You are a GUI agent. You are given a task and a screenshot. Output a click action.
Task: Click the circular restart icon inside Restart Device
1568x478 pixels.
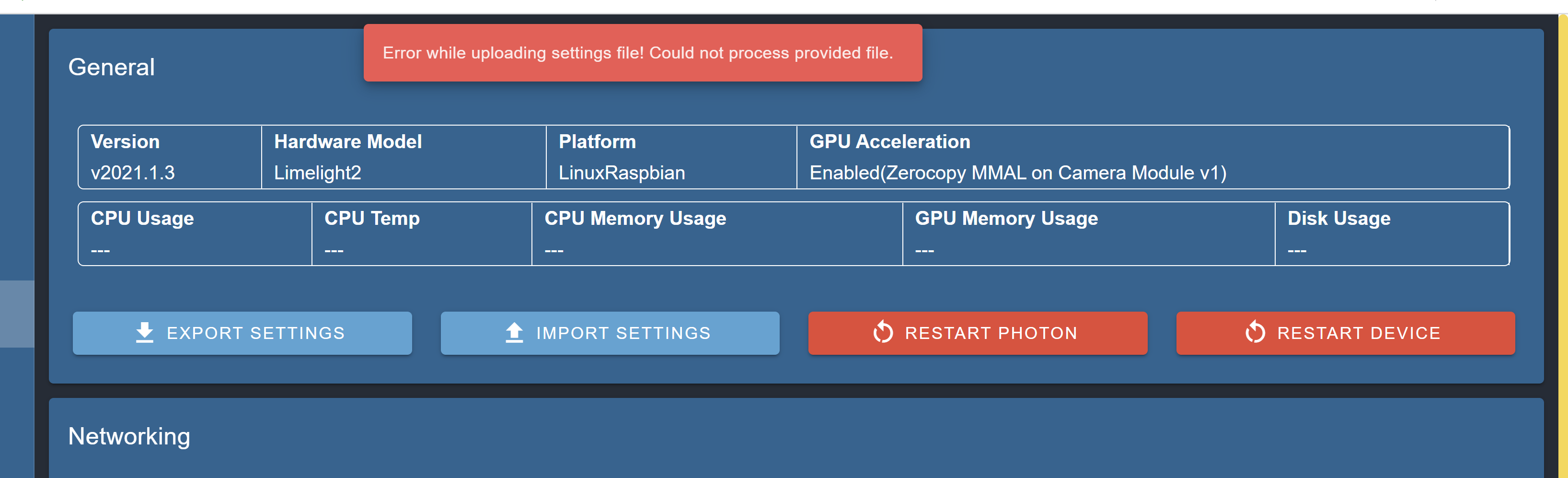coord(1254,332)
